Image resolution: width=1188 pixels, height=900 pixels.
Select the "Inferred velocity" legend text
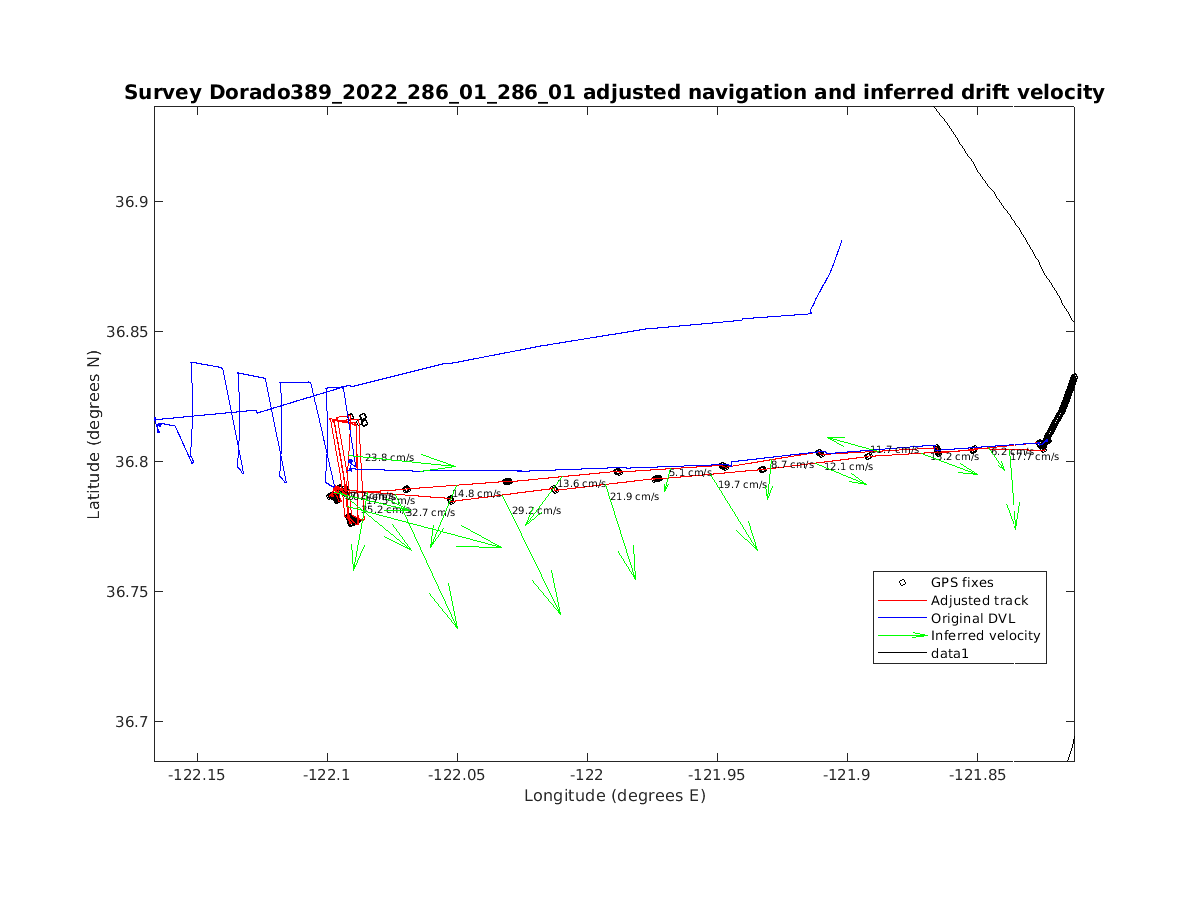(985, 636)
